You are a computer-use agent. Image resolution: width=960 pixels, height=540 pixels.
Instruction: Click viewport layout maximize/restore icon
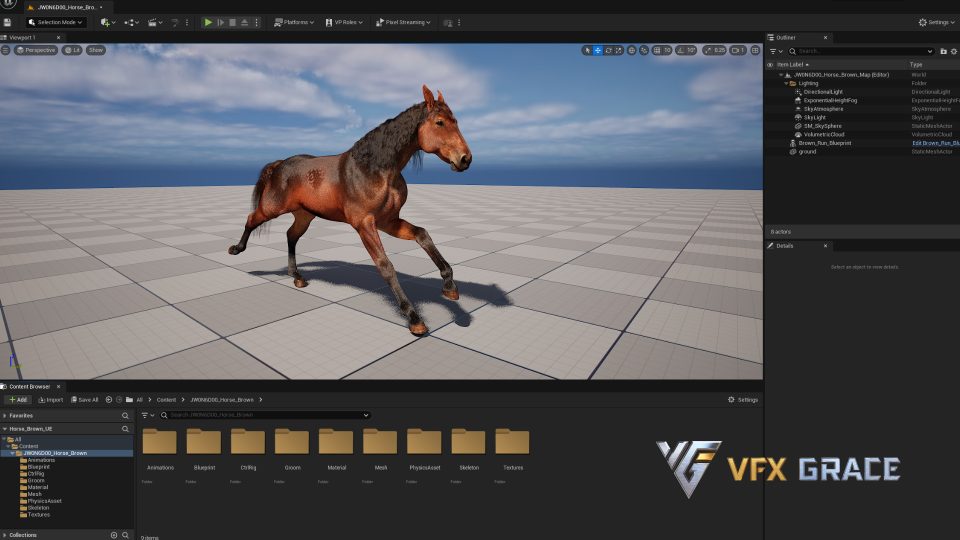pos(756,50)
